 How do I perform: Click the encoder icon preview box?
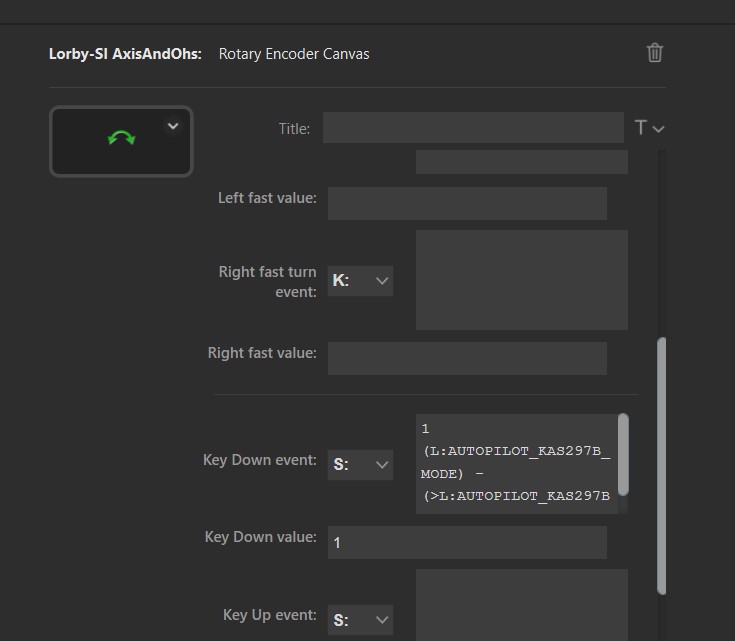121,141
